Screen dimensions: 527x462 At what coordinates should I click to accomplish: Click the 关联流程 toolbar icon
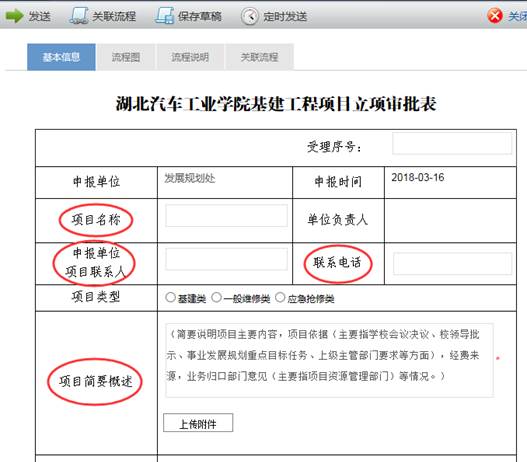(x=79, y=16)
